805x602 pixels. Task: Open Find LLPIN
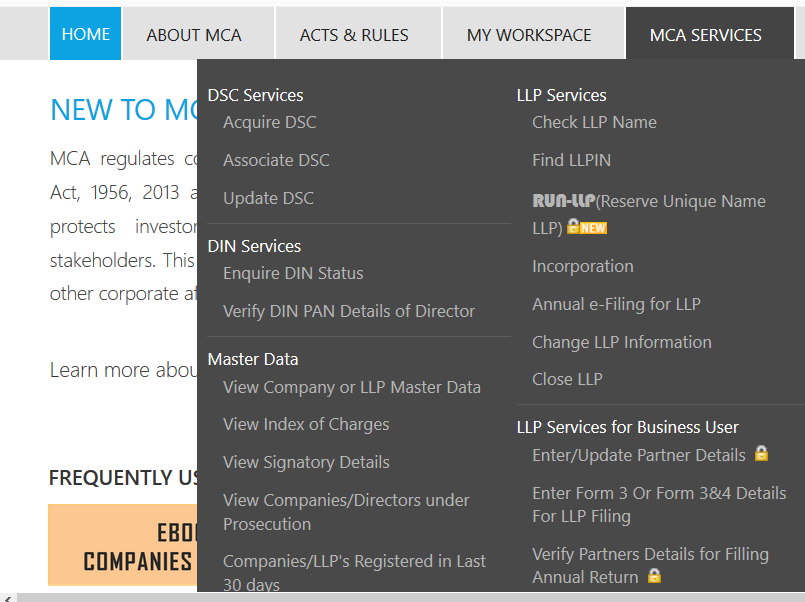tap(571, 160)
